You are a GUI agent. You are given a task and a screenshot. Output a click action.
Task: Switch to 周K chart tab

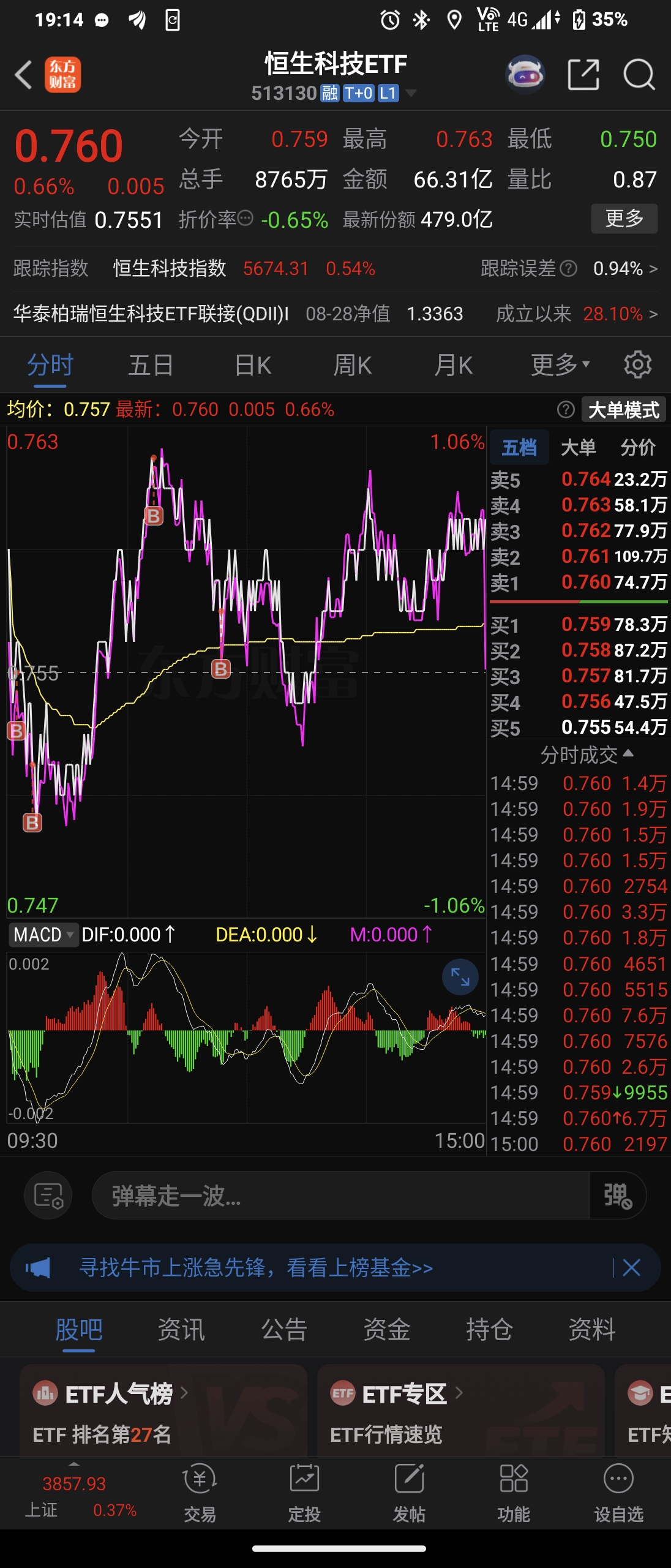(x=353, y=366)
